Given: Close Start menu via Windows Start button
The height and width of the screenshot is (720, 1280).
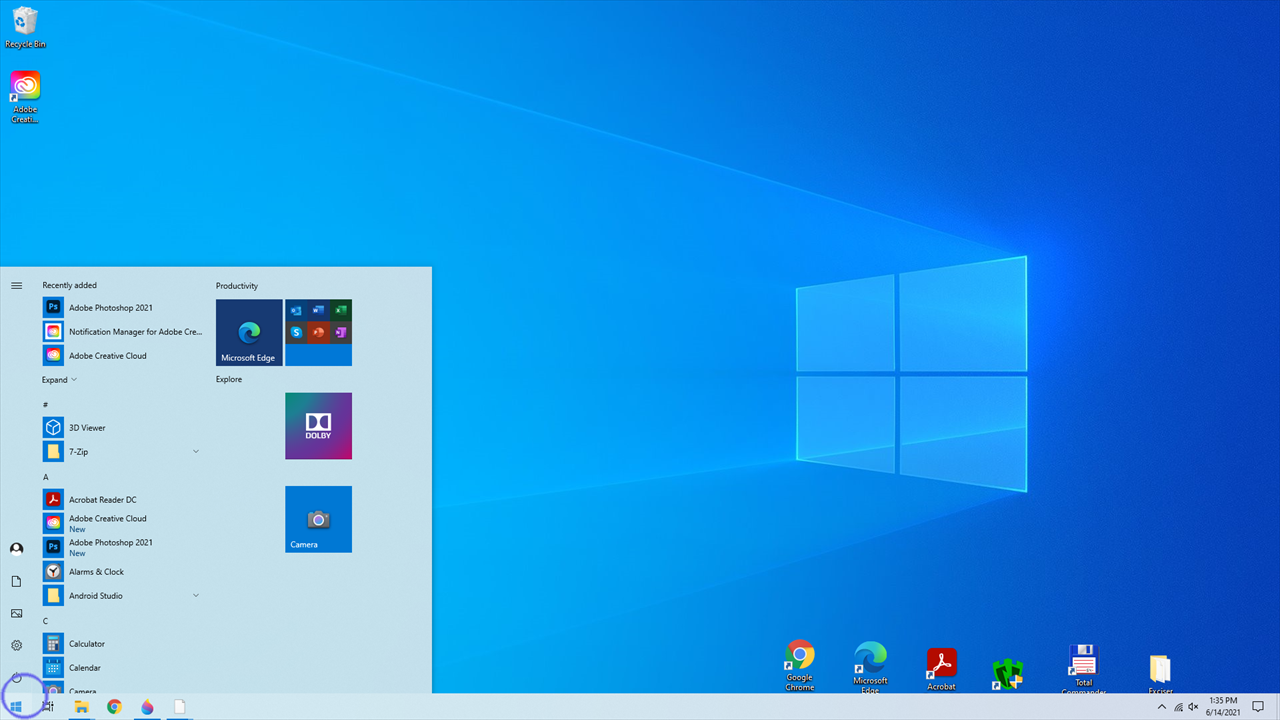Looking at the screenshot, I should (16, 707).
